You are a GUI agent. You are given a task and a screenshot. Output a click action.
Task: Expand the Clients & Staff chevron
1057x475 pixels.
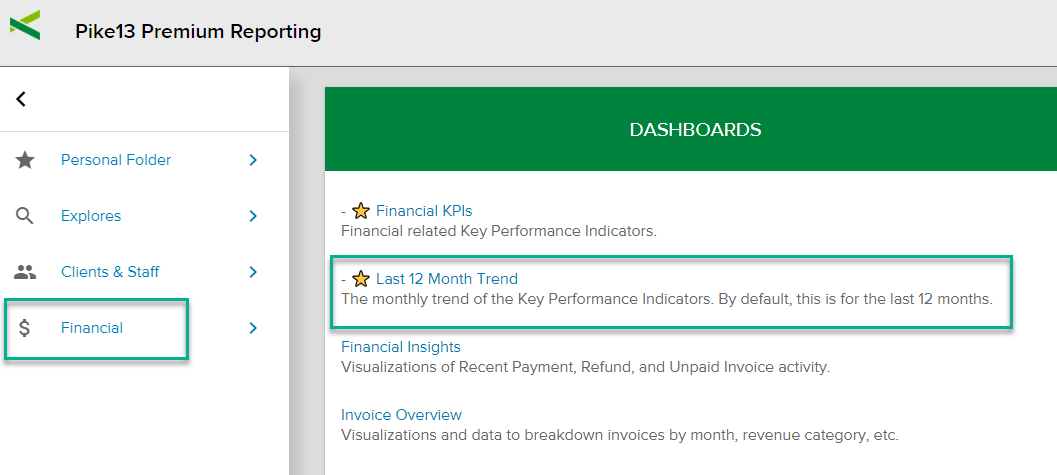(x=253, y=272)
